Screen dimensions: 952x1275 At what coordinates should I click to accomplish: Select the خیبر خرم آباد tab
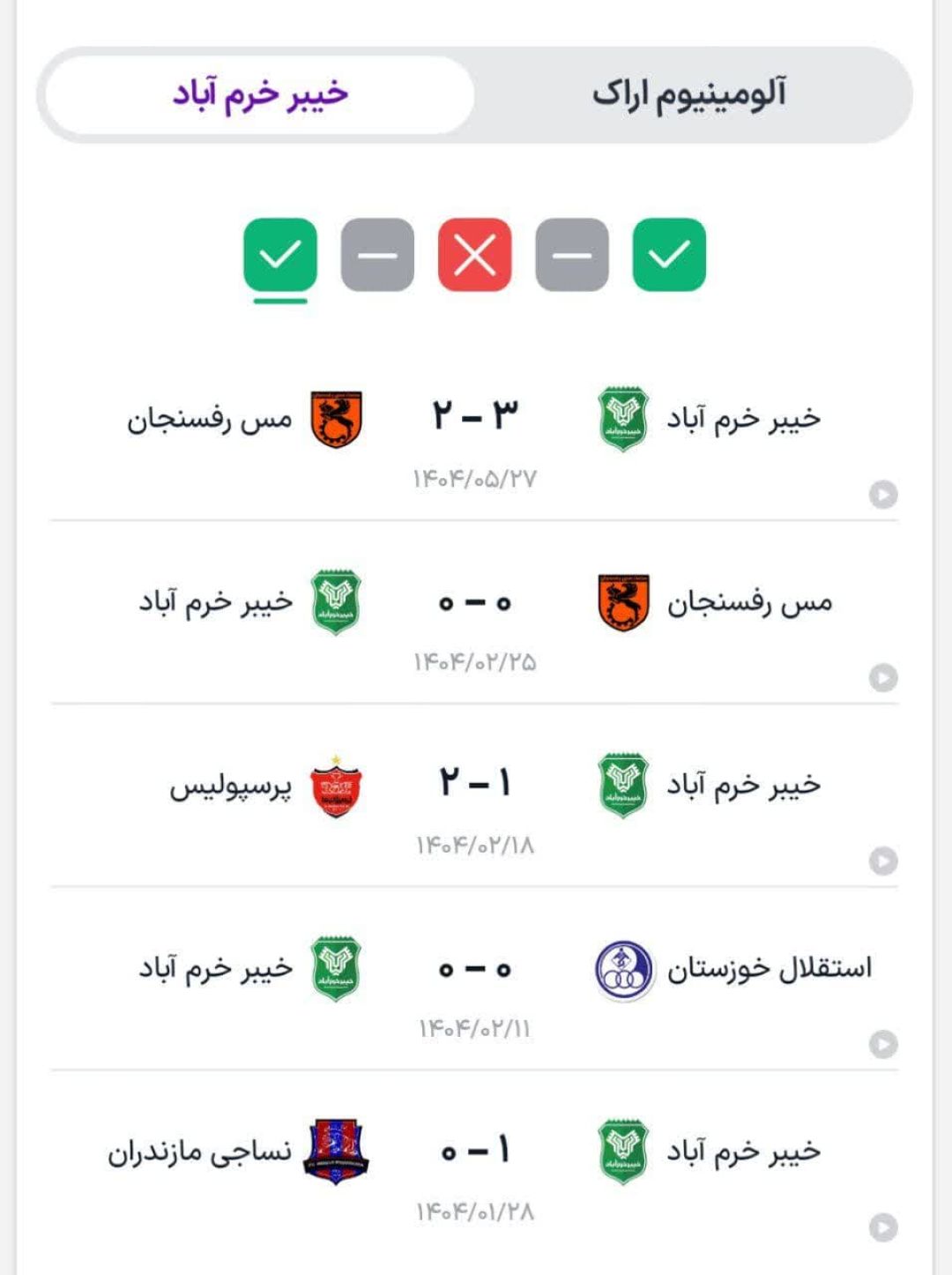point(260,94)
